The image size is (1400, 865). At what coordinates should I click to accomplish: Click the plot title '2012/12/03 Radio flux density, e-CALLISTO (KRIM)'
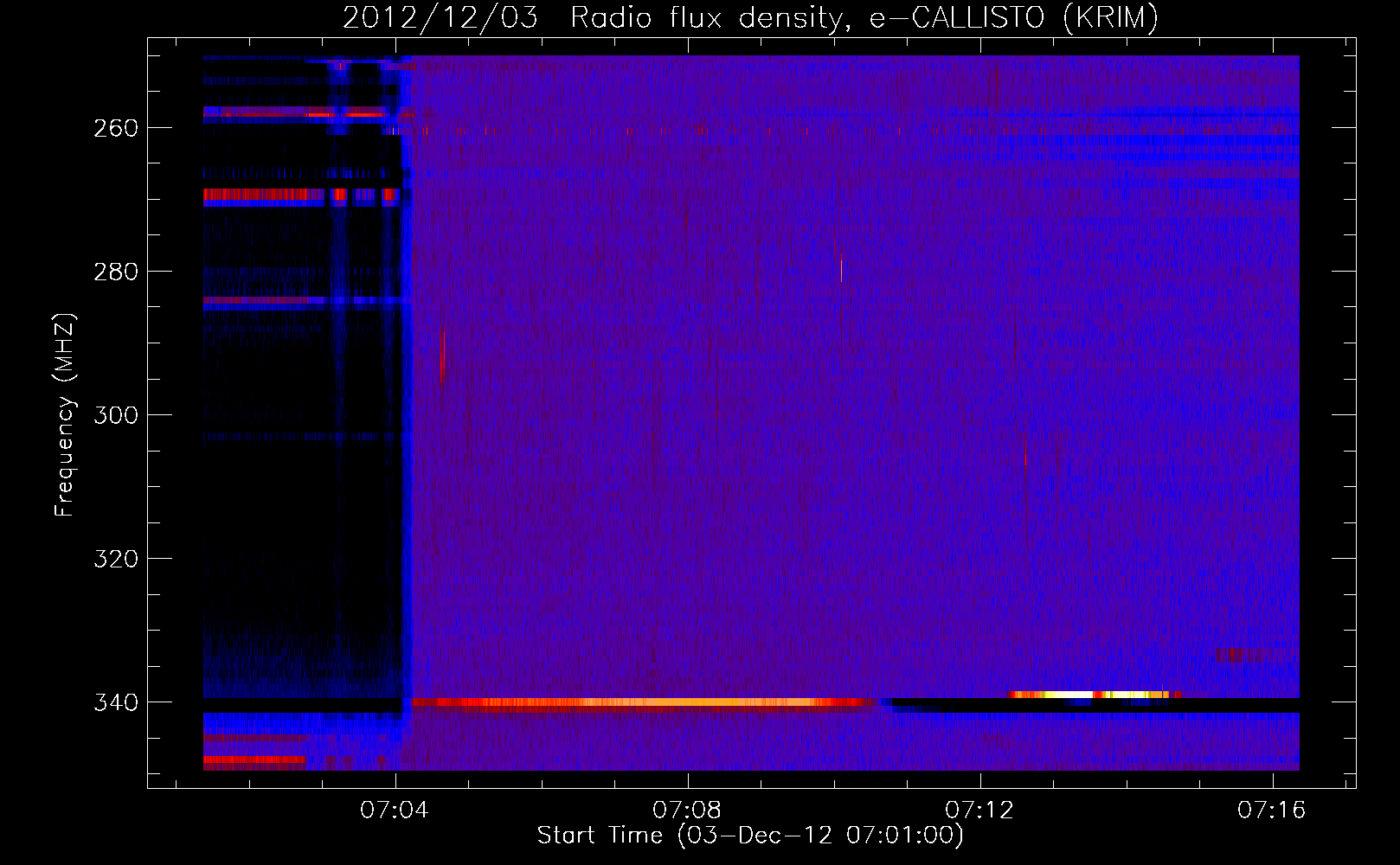coord(750,17)
